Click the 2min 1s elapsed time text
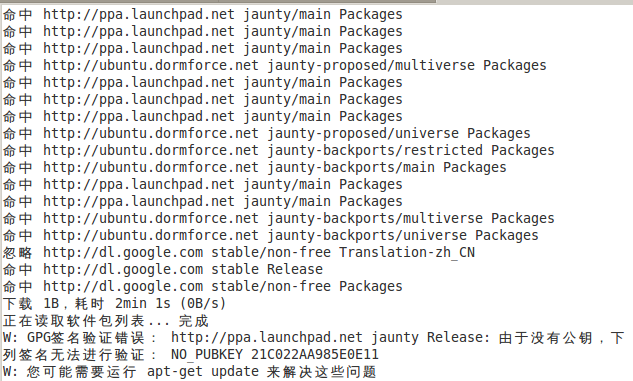 pyautogui.click(x=143, y=304)
